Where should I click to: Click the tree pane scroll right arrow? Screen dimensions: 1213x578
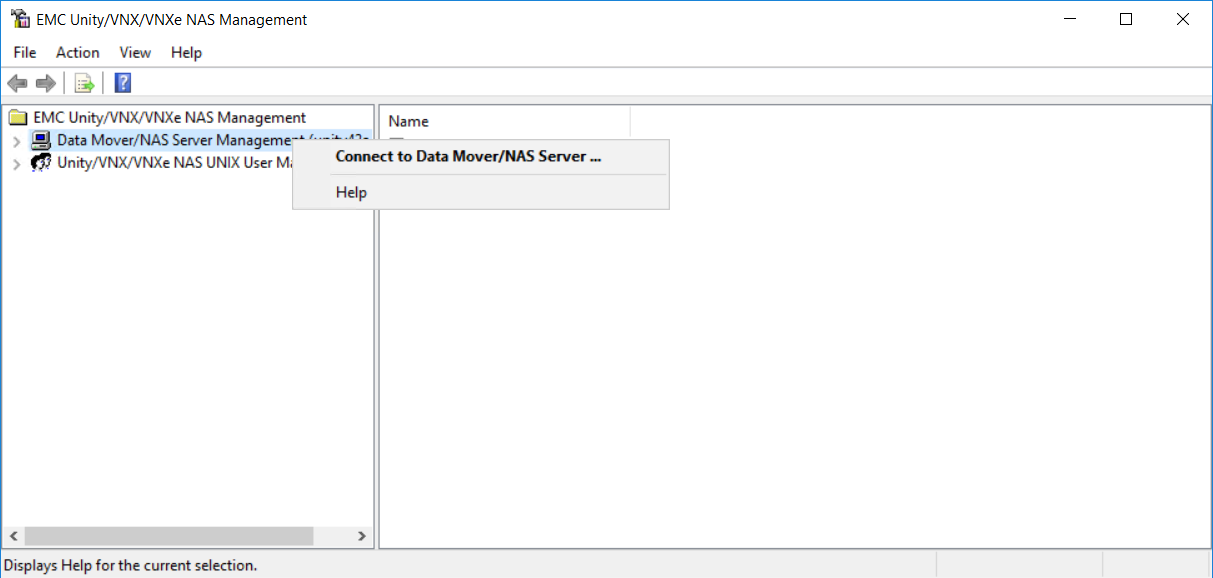point(362,537)
